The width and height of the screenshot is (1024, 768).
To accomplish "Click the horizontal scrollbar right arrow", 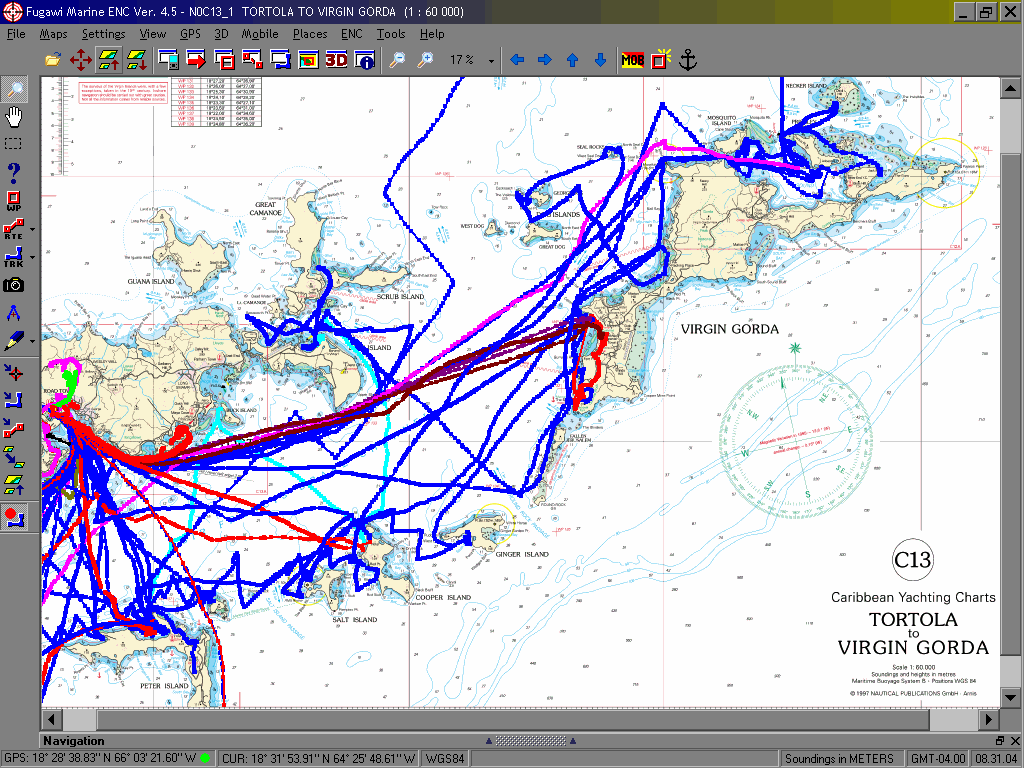I will (x=989, y=720).
